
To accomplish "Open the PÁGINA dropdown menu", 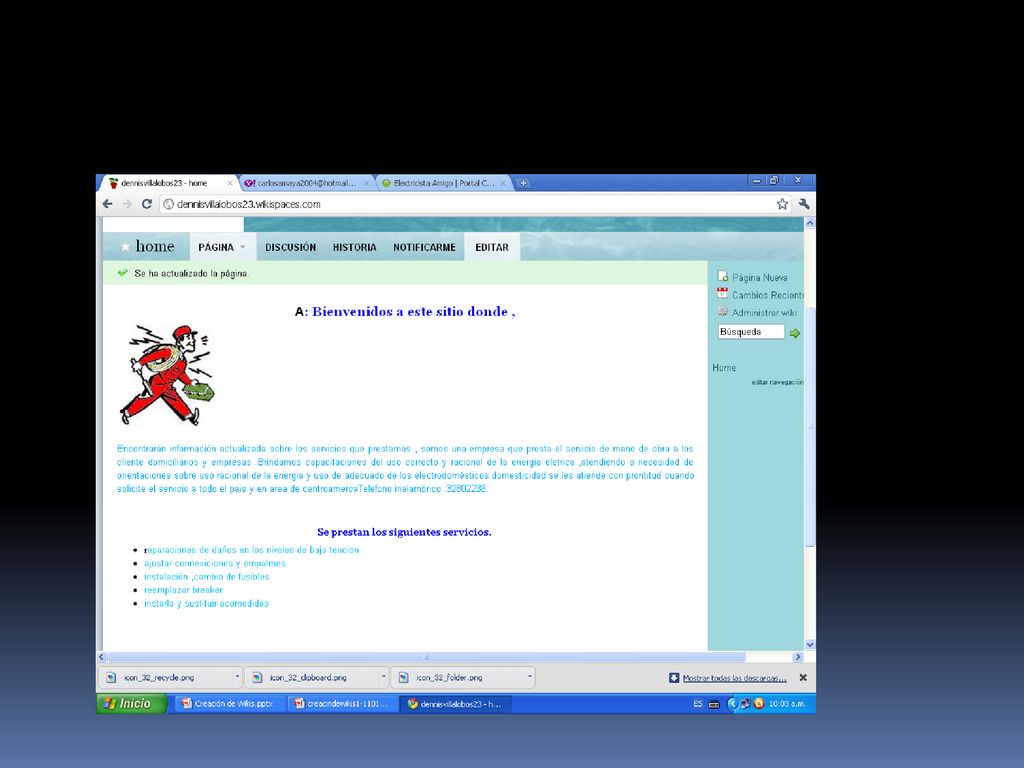I will click(222, 247).
